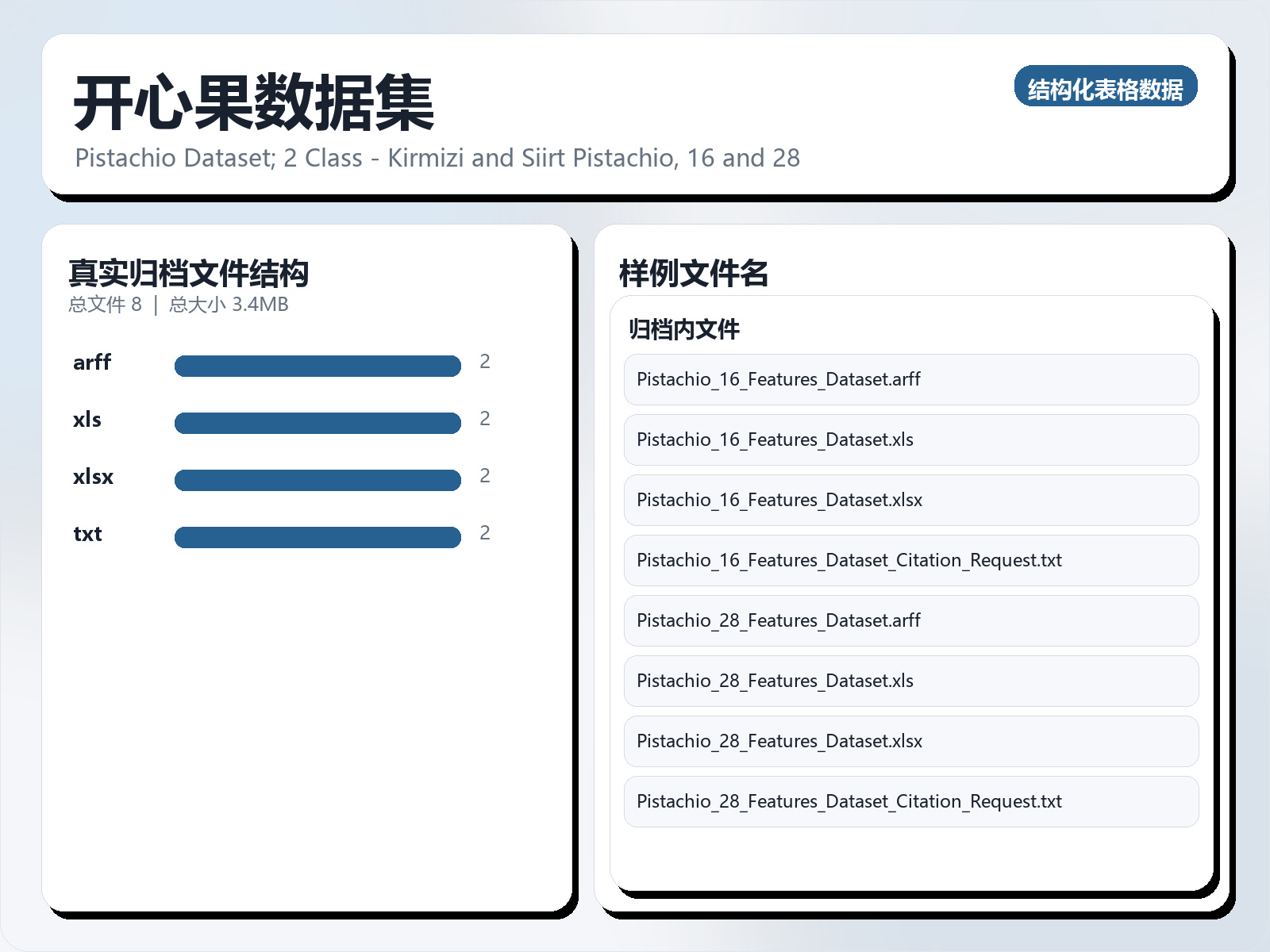Click the xls file count bar

[x=317, y=423]
